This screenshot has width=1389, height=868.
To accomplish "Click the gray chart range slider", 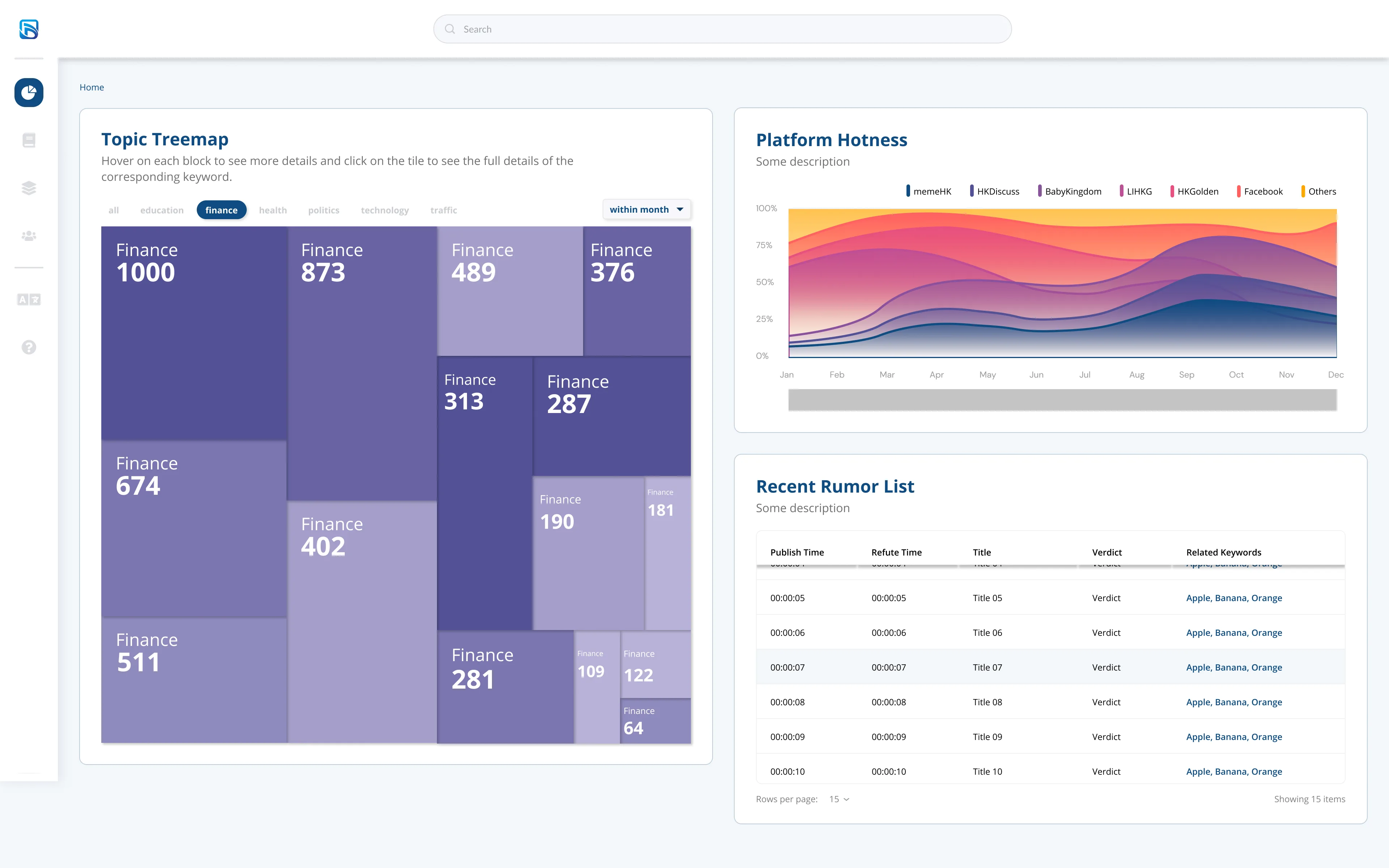I will 1062,400.
